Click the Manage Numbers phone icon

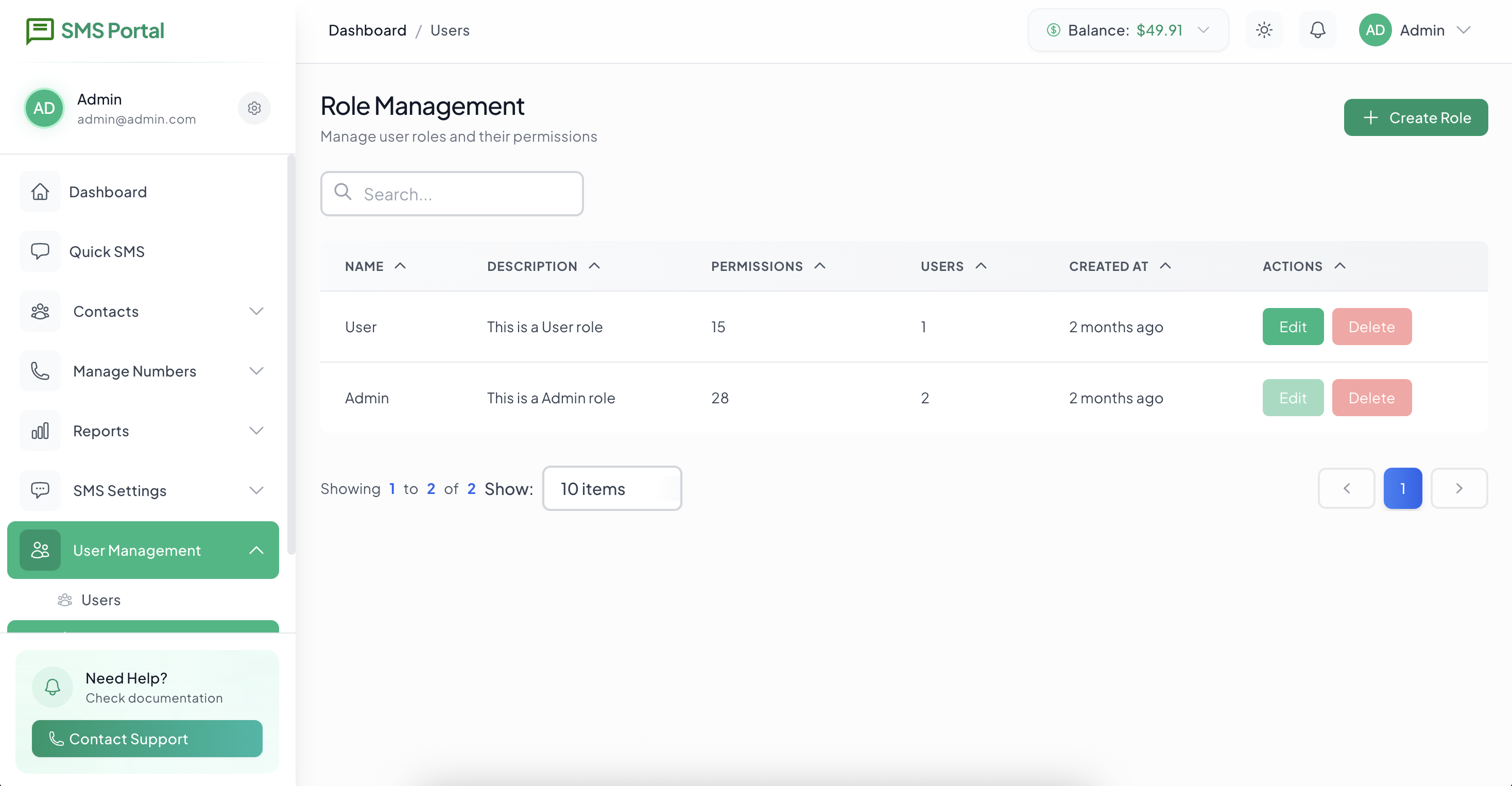pos(40,371)
